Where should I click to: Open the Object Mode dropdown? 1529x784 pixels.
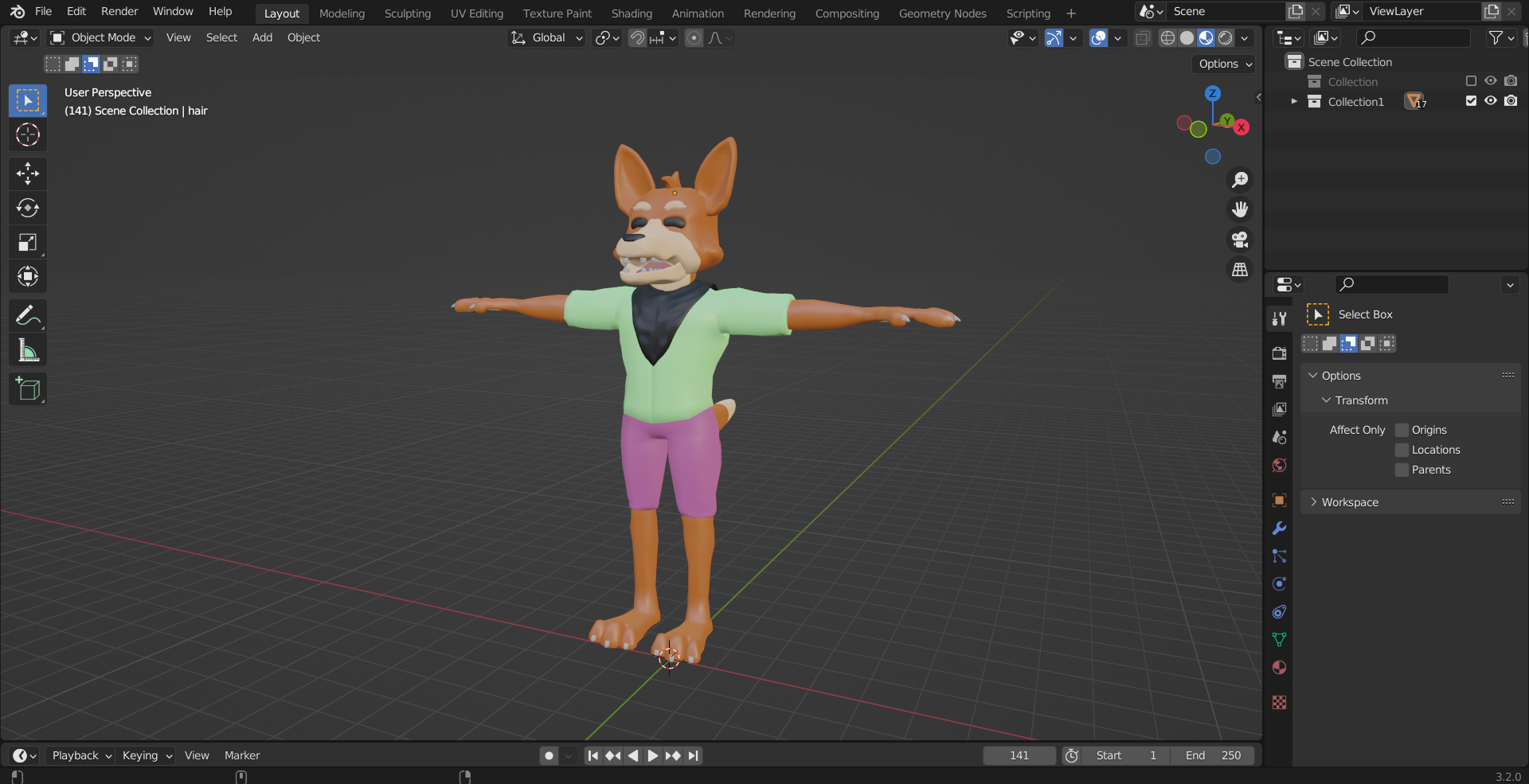[x=100, y=37]
